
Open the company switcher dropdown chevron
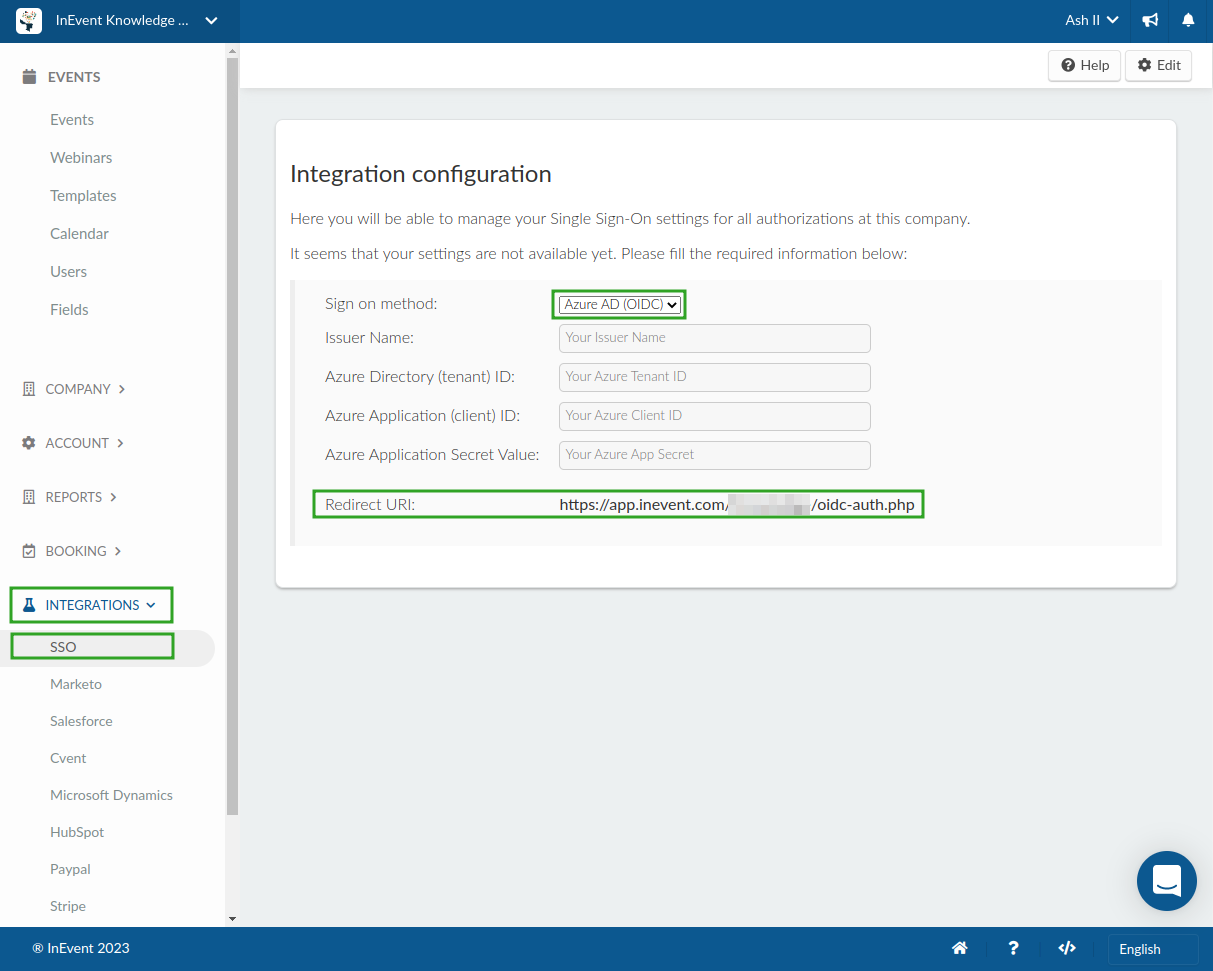pyautogui.click(x=211, y=20)
